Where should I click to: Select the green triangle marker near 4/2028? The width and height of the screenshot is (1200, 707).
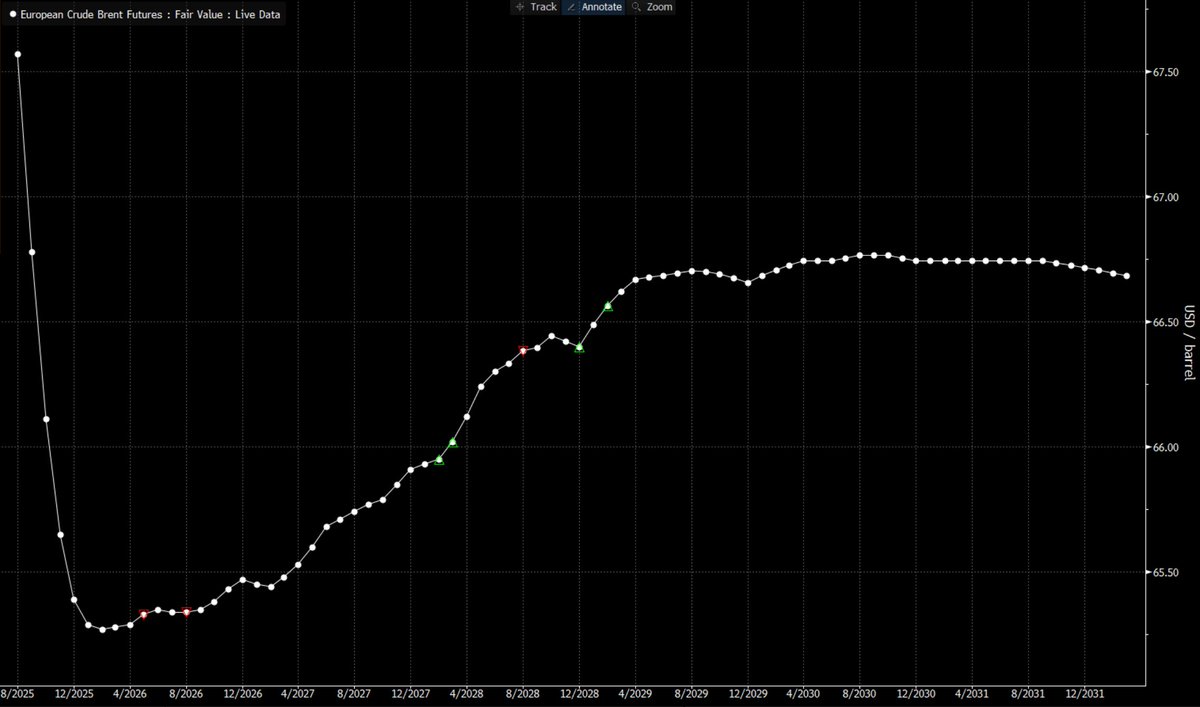tap(452, 441)
